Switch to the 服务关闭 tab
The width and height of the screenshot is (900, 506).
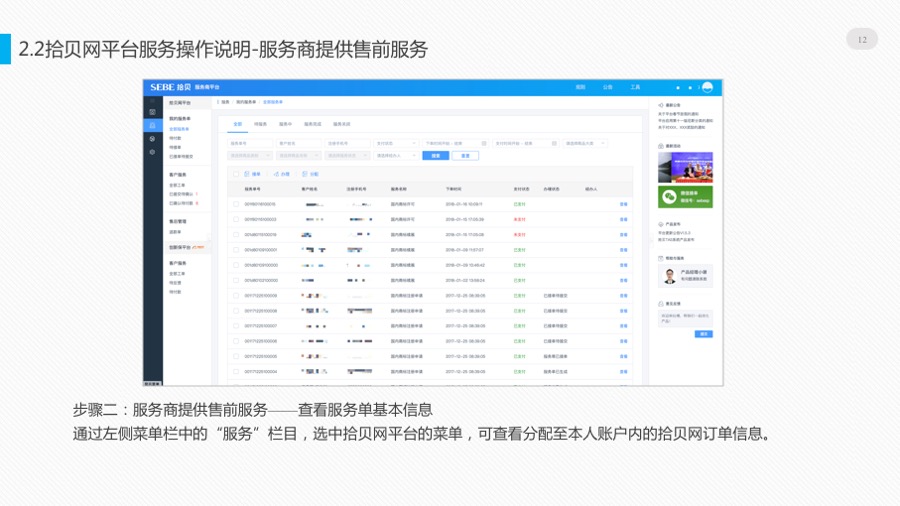pyautogui.click(x=342, y=124)
